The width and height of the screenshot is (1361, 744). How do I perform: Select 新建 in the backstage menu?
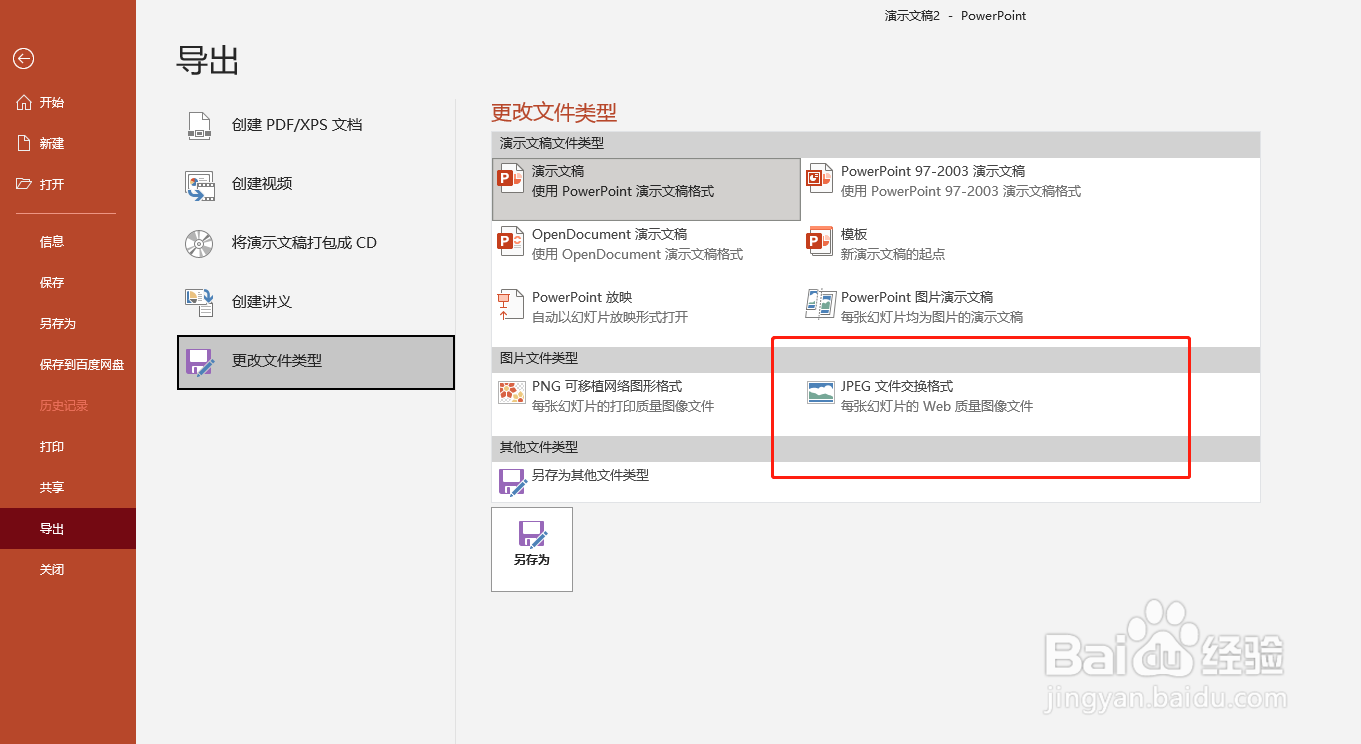68,143
